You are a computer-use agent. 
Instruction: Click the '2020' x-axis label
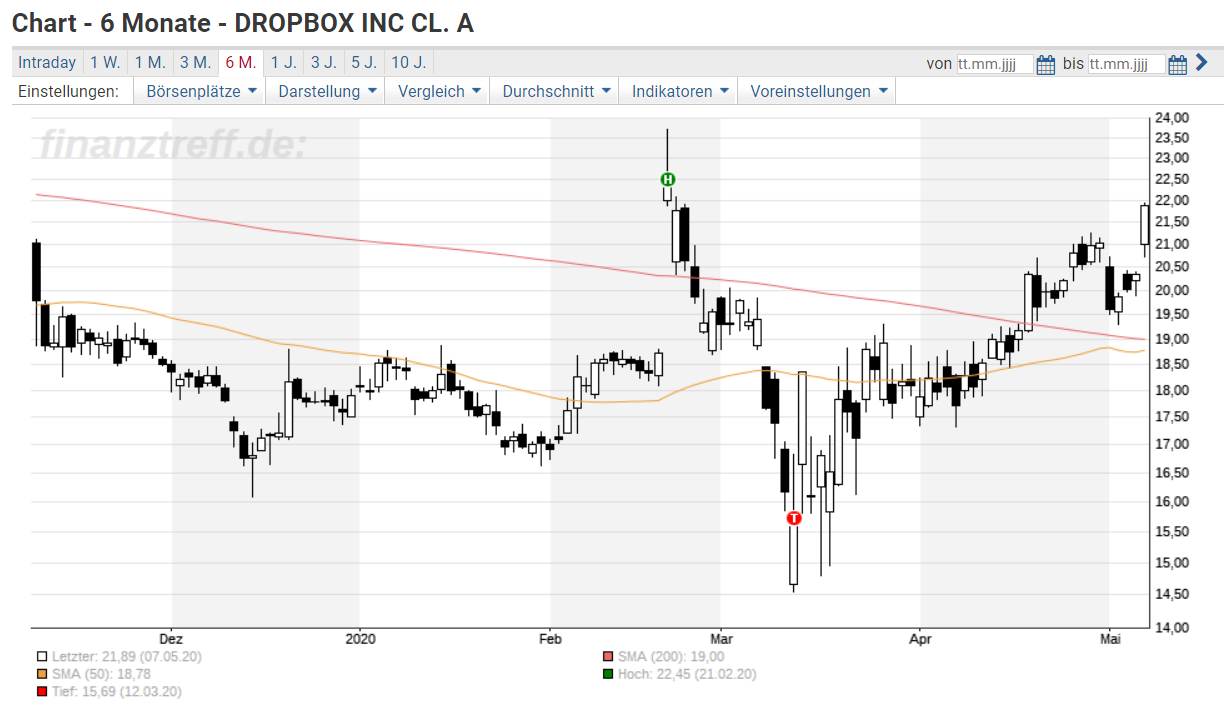click(x=359, y=637)
